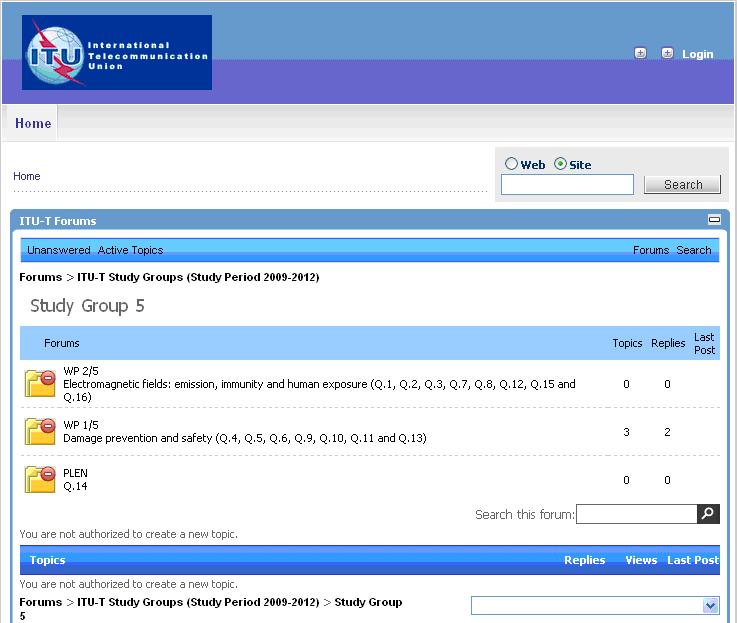Open the Home navigation tab
737x623 pixels.
click(x=33, y=123)
